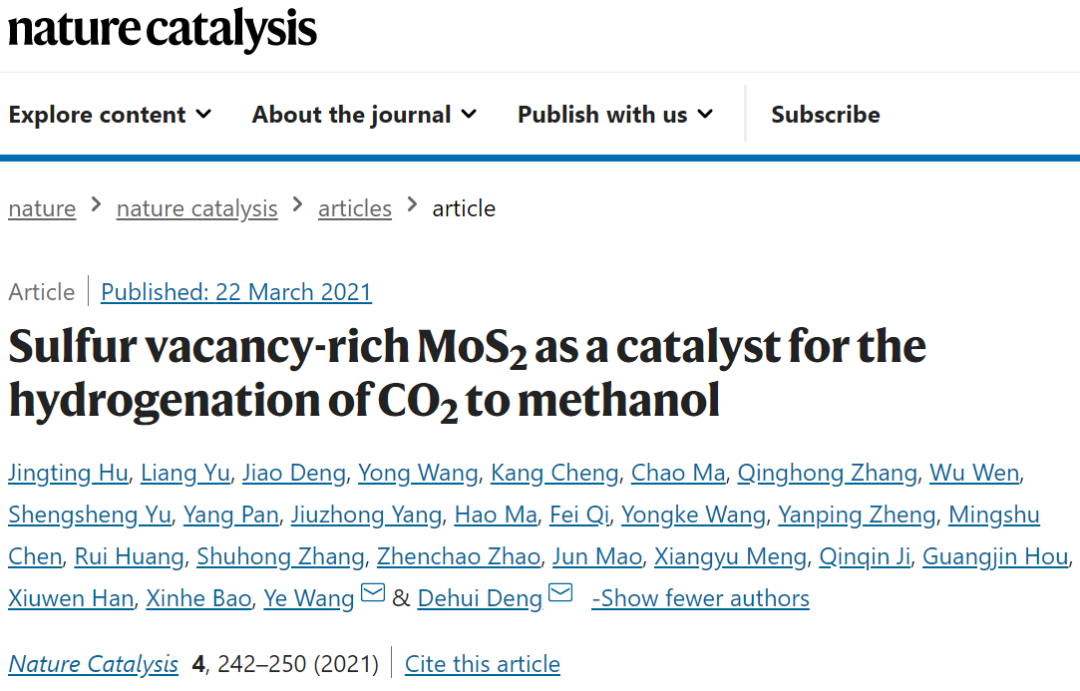Expand Publish with us menu
Screen dimensions: 1080x691
tap(615, 114)
